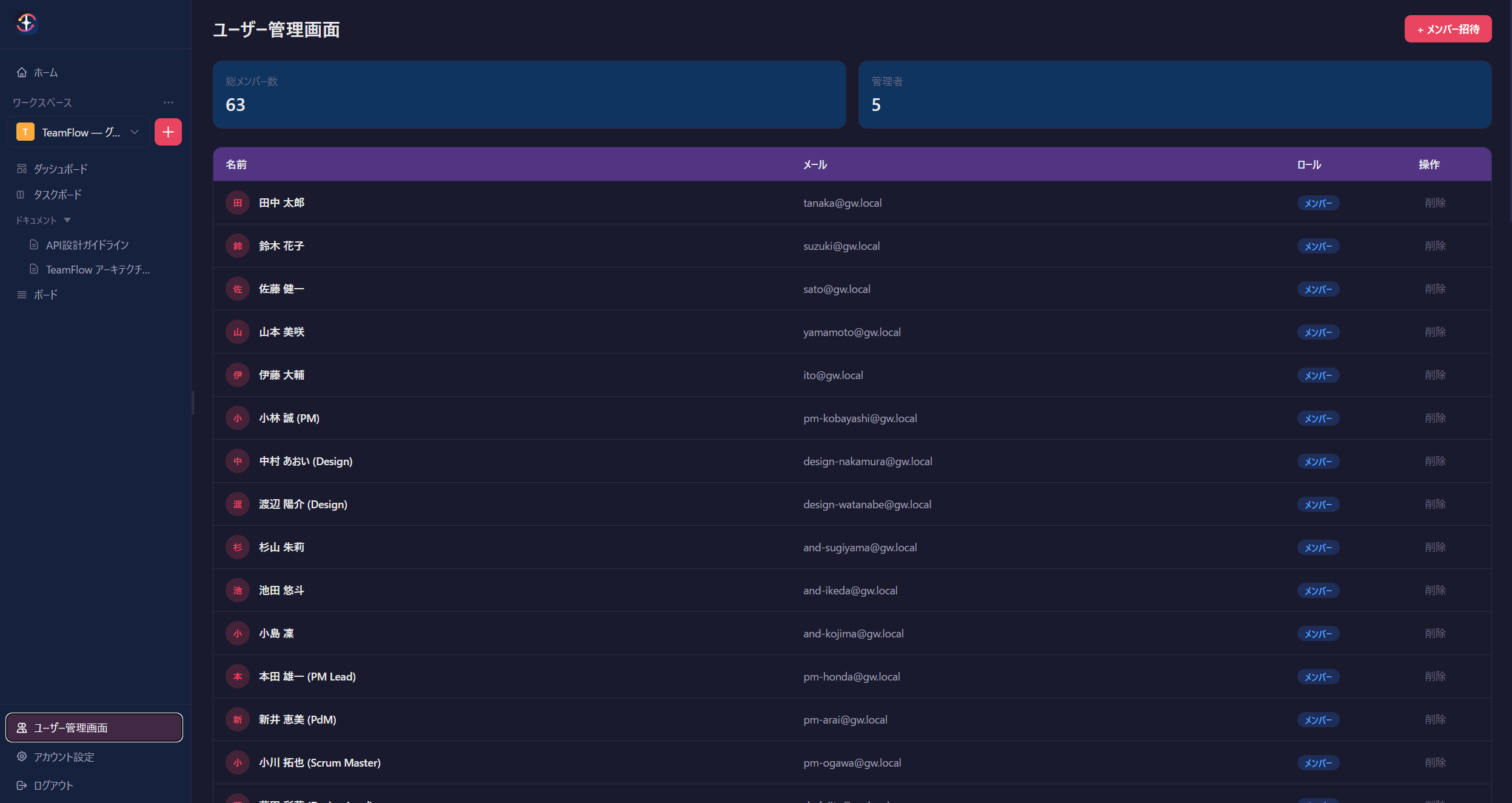Open ダッシュボード menu item
This screenshot has height=803, width=1512.
pyautogui.click(x=96, y=169)
